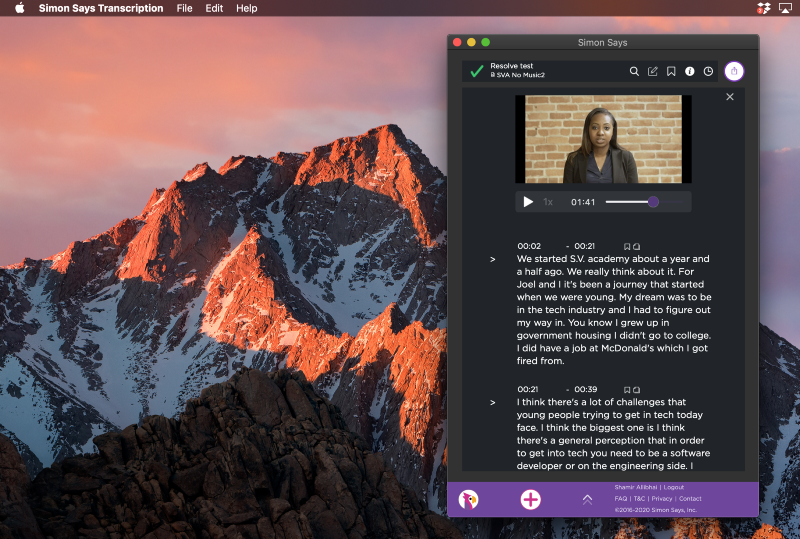Click the '>' arrow beside 'I think there's a lot'
The width and height of the screenshot is (800, 539).
click(492, 403)
